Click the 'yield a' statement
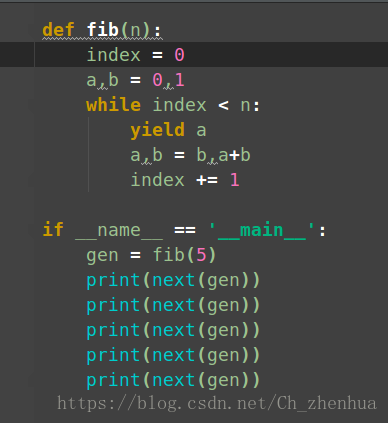The image size is (388, 423). coord(168,130)
